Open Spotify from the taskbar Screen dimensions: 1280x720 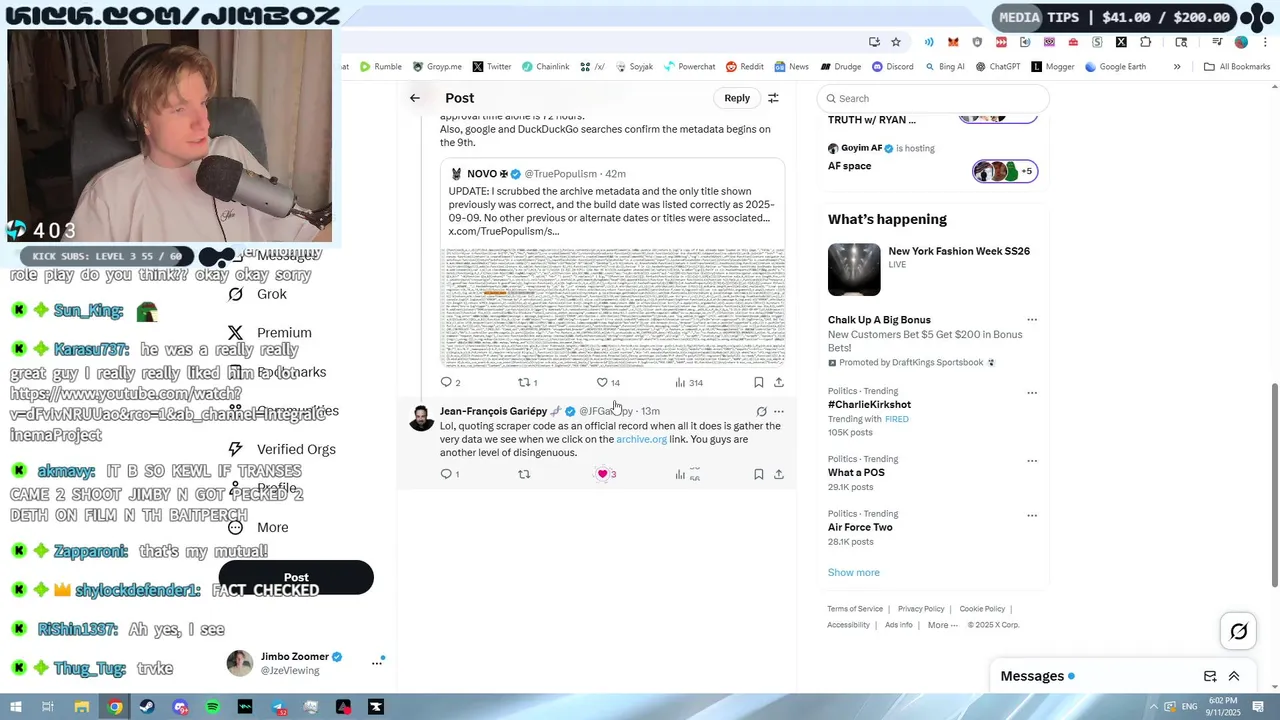point(213,707)
